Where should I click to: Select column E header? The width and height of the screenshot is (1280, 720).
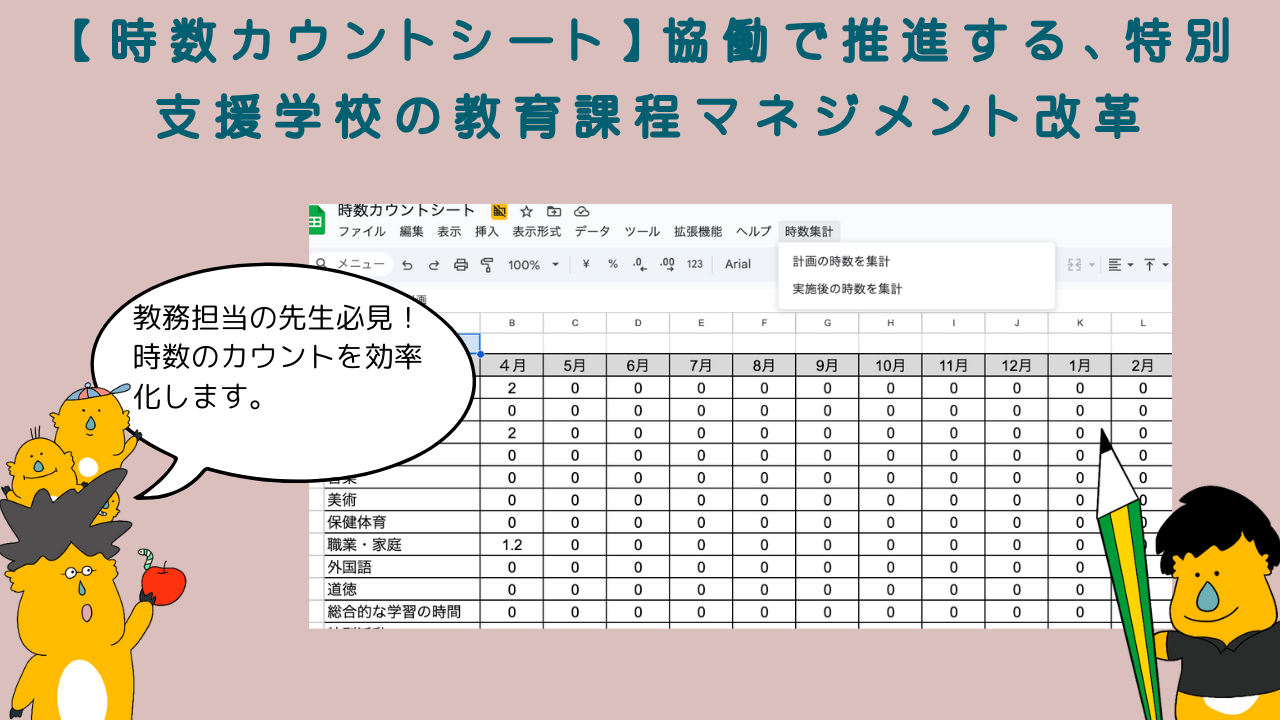[701, 323]
